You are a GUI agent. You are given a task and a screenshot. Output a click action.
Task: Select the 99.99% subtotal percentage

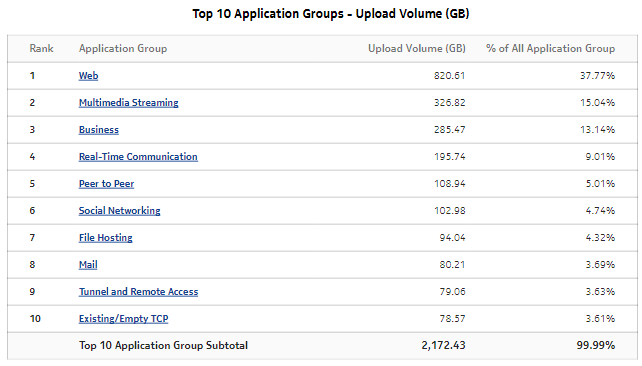[596, 346]
